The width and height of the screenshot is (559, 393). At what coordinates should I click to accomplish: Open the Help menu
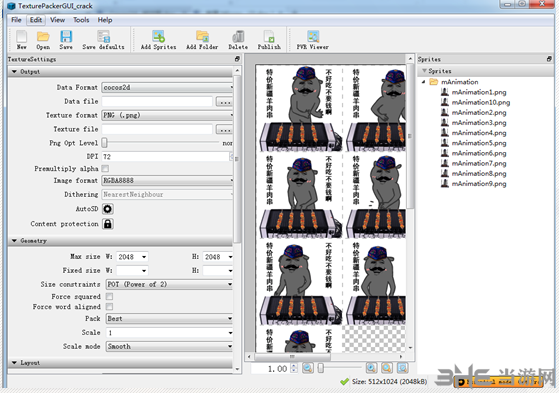tap(105, 20)
